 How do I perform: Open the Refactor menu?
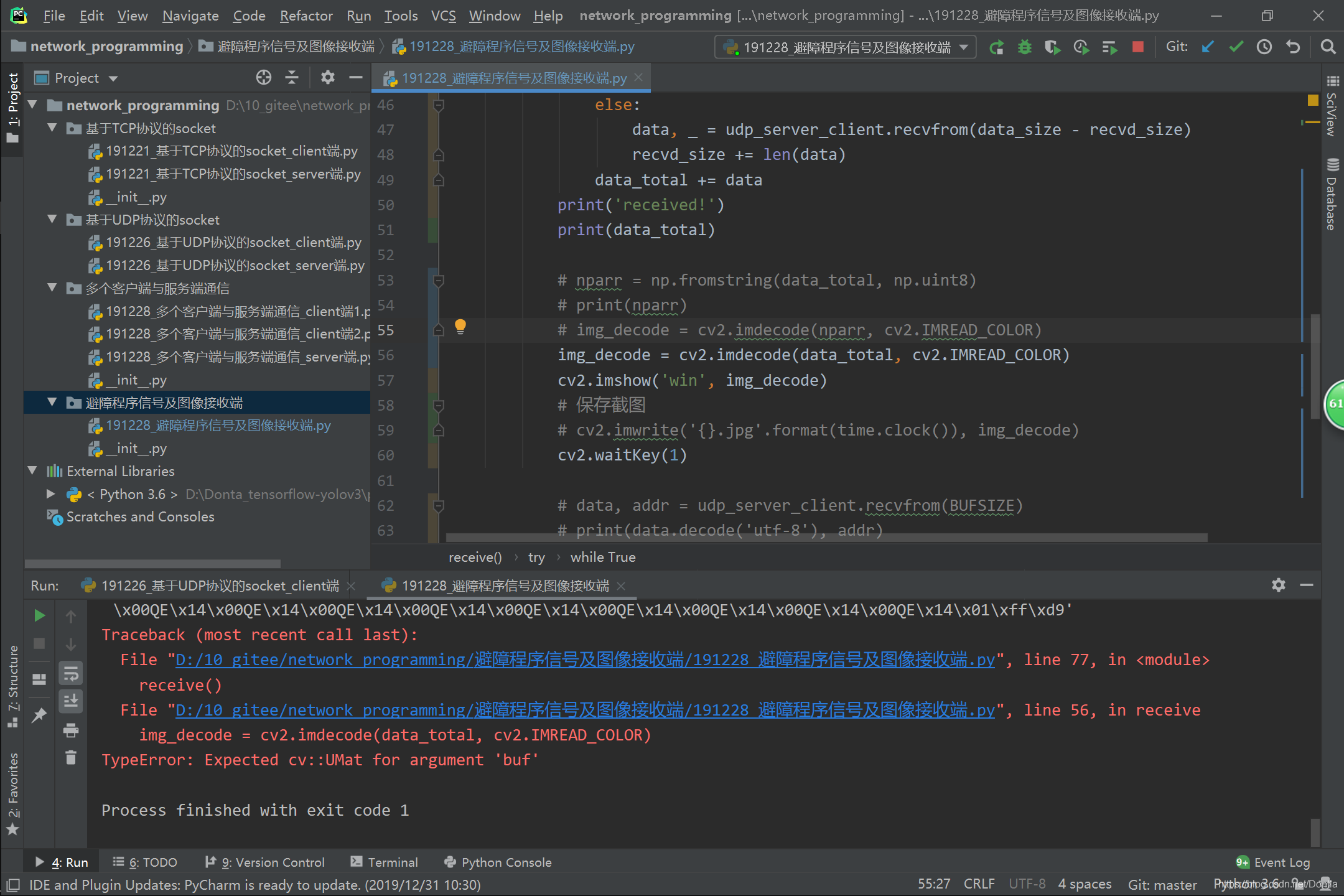pos(306,16)
